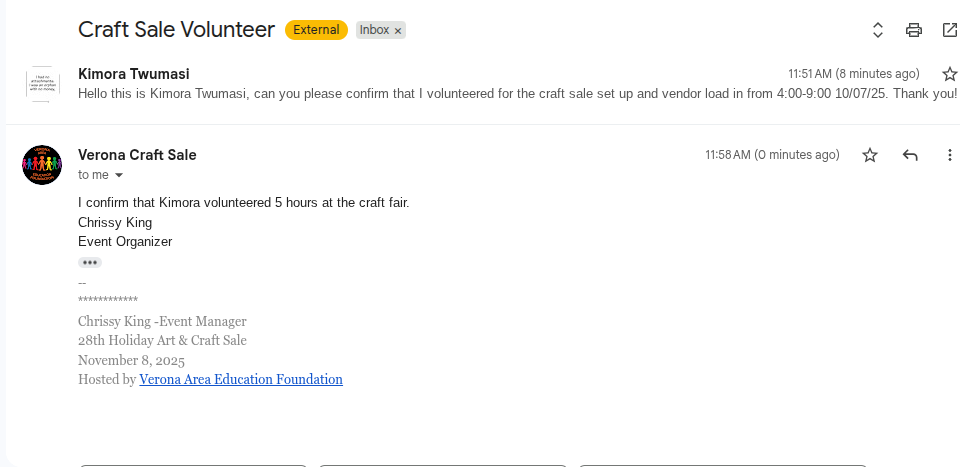Click the expand all messages arrows icon
This screenshot has width=971, height=467.
[x=878, y=30]
